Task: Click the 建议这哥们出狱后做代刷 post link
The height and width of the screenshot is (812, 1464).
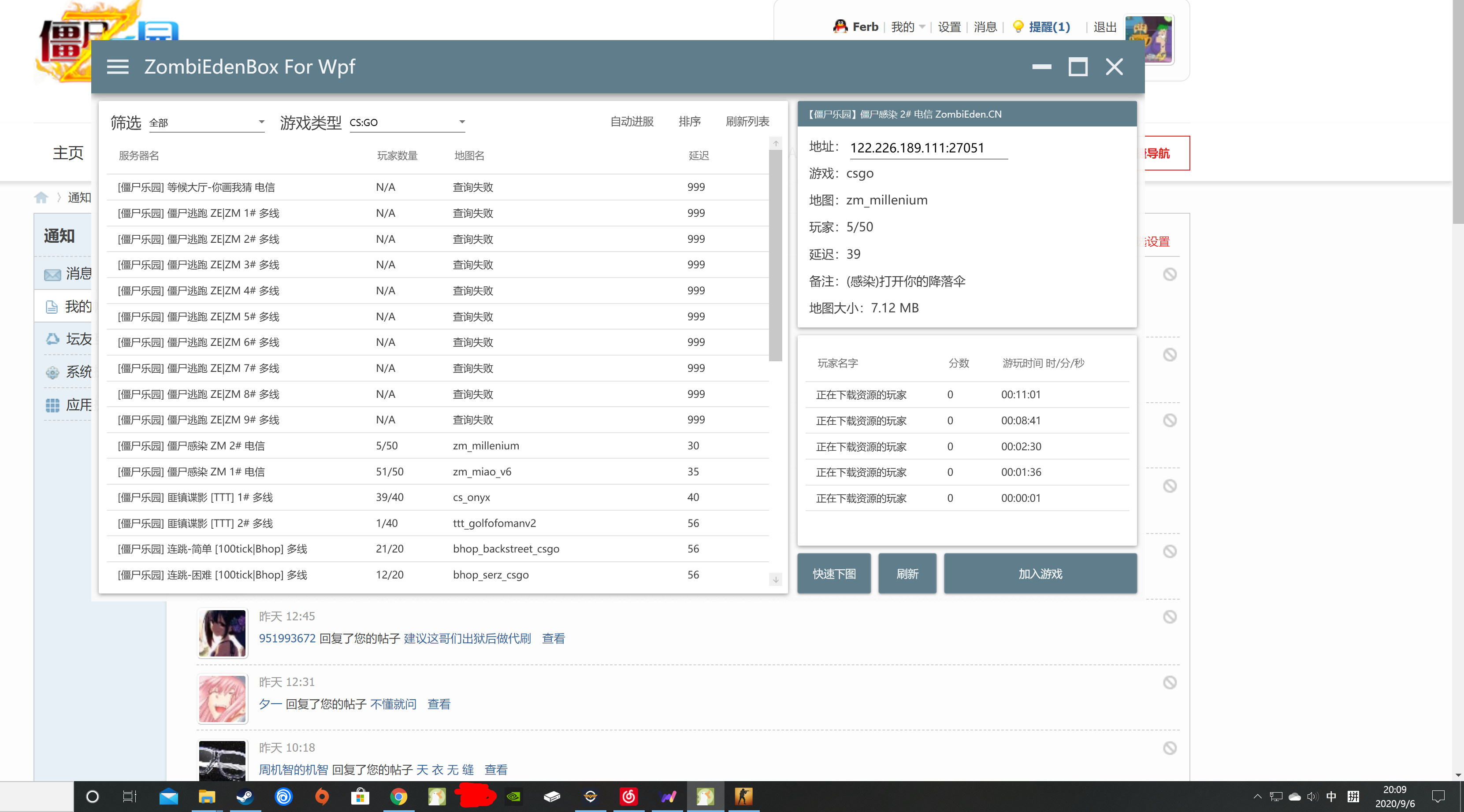Action: click(x=467, y=638)
